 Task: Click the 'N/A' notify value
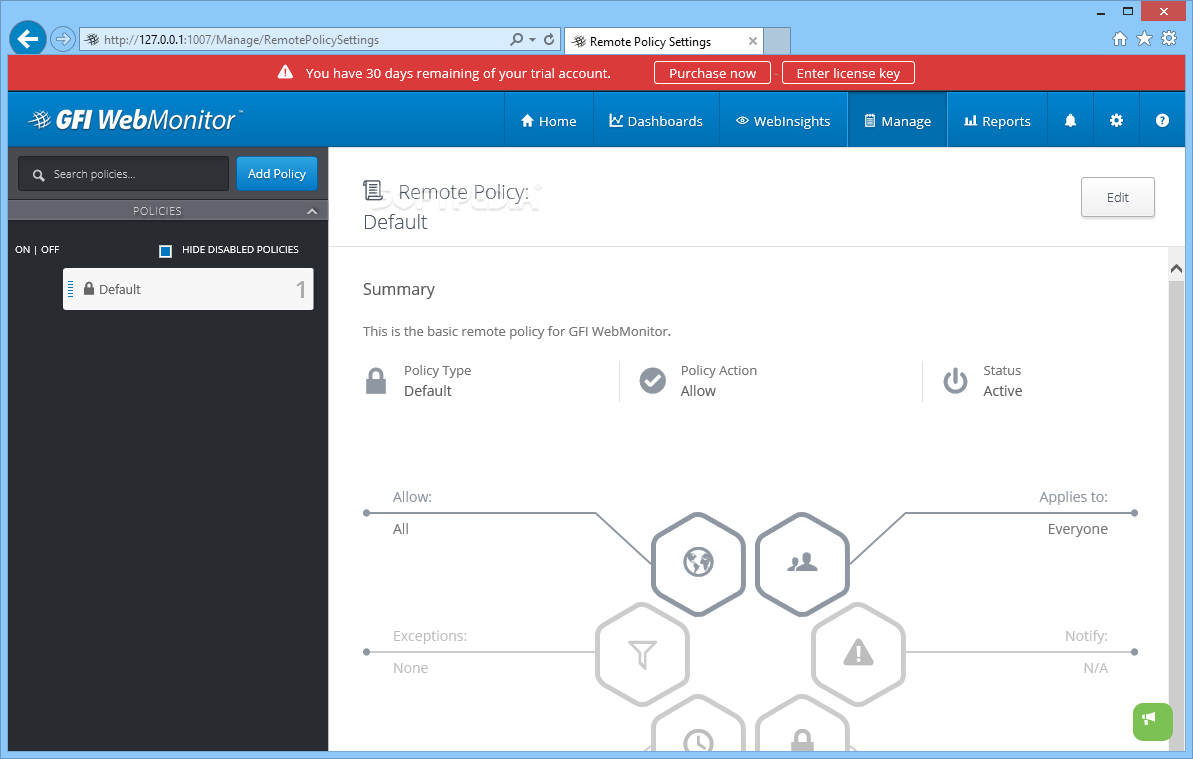coord(1096,668)
